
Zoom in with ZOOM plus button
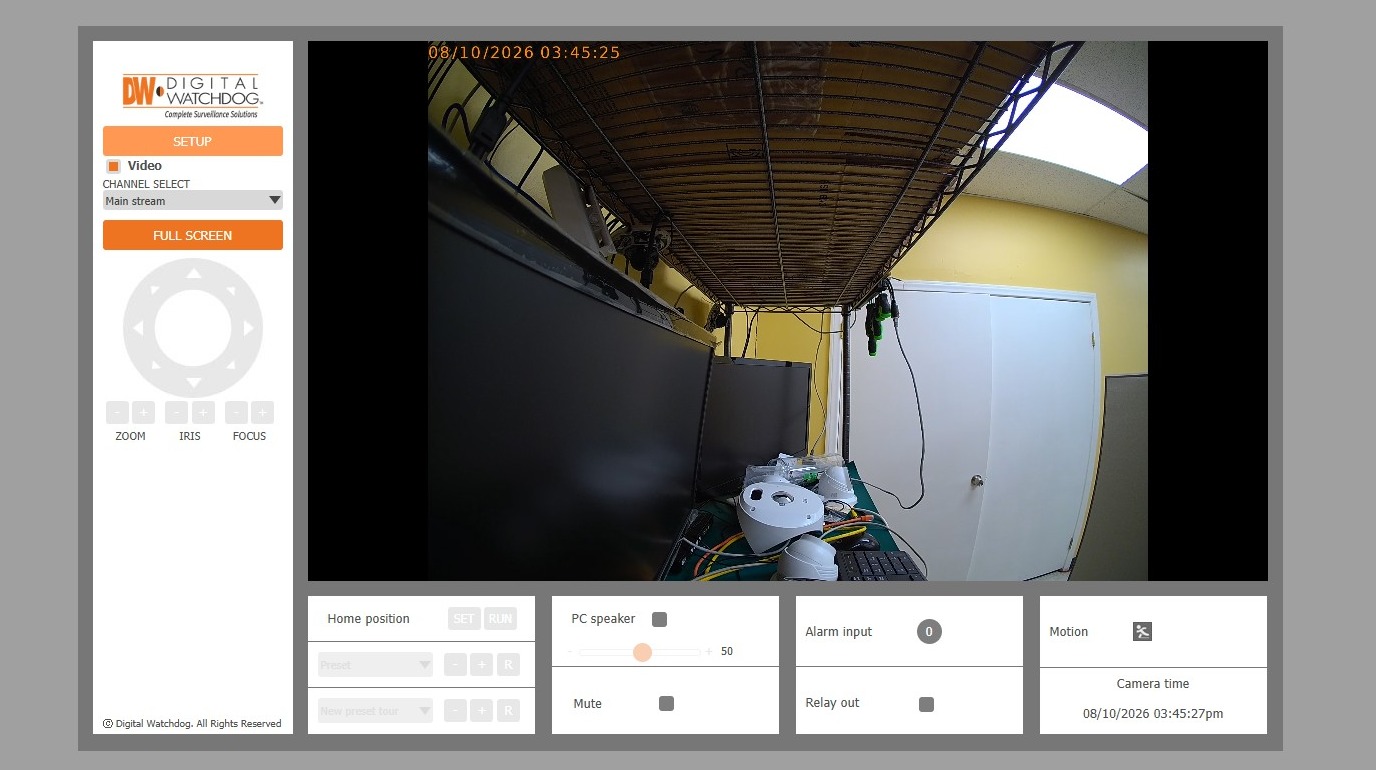[143, 412]
